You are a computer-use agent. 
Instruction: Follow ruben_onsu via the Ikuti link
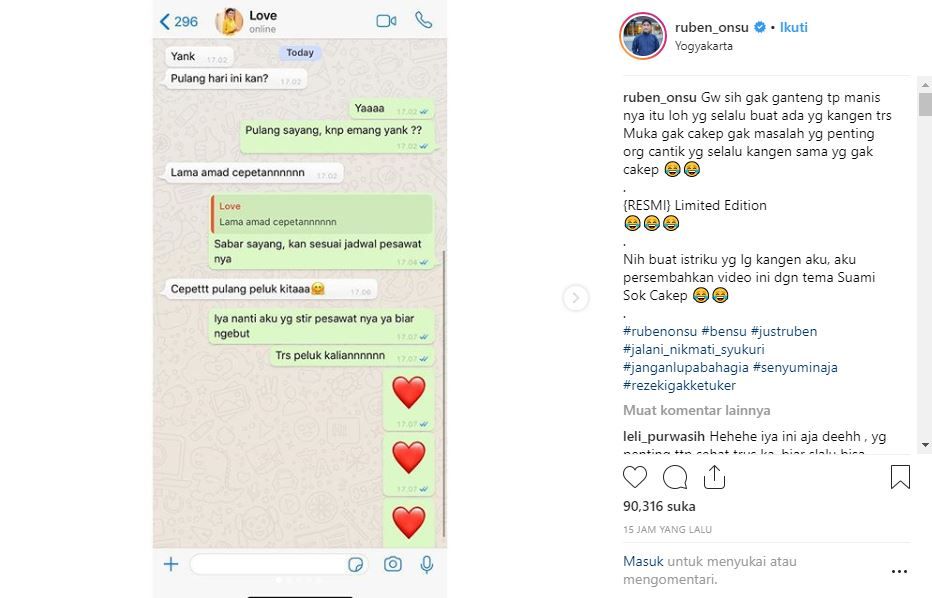click(x=794, y=27)
